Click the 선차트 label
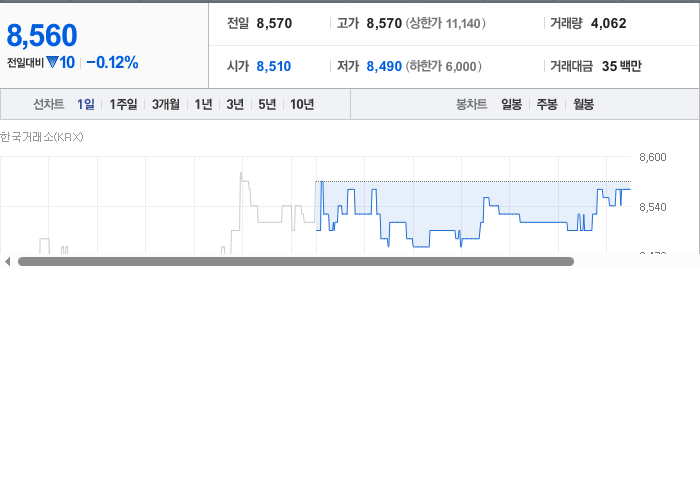700x490 pixels. point(49,104)
